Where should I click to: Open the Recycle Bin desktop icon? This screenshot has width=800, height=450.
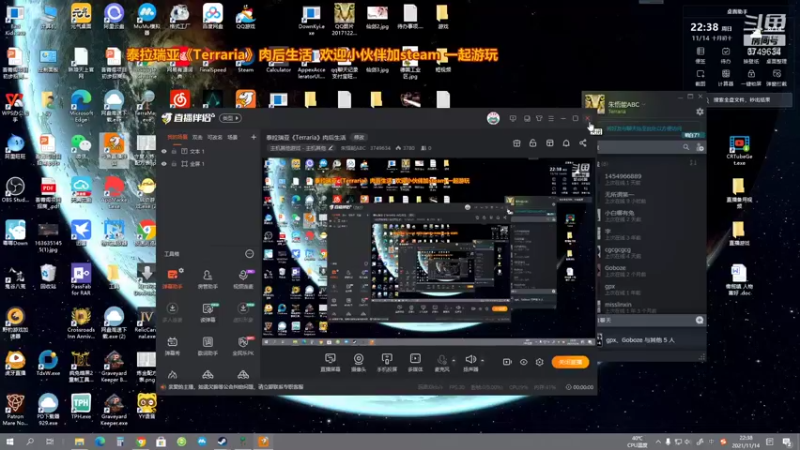coord(48,278)
